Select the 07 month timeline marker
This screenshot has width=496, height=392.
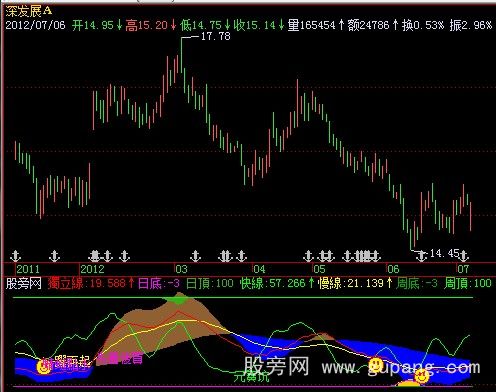463,269
